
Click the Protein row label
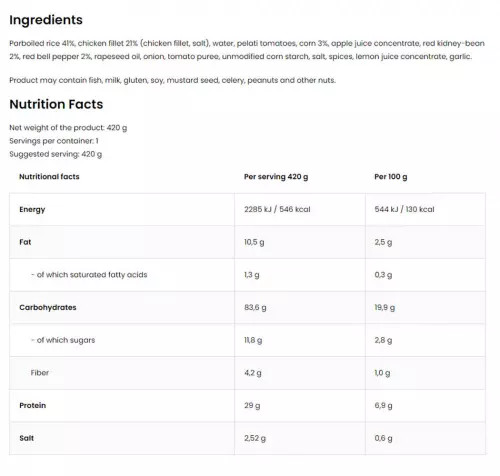[x=33, y=405]
